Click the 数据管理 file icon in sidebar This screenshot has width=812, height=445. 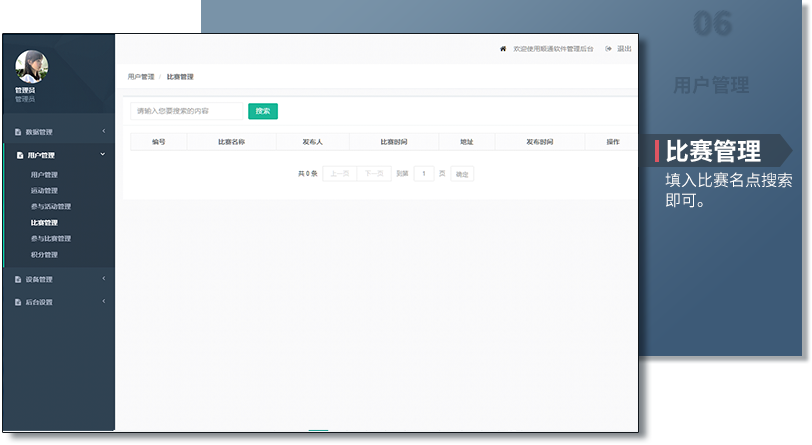coord(18,132)
